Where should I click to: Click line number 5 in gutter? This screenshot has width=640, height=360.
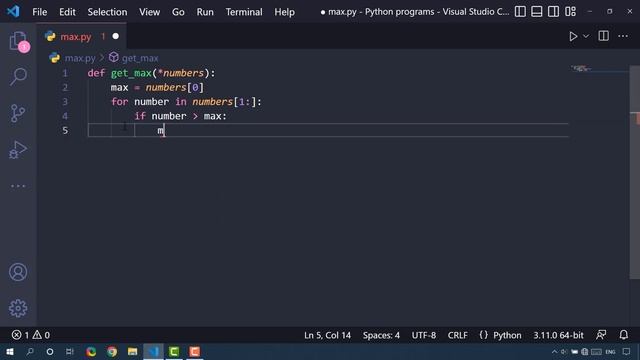[65, 130]
